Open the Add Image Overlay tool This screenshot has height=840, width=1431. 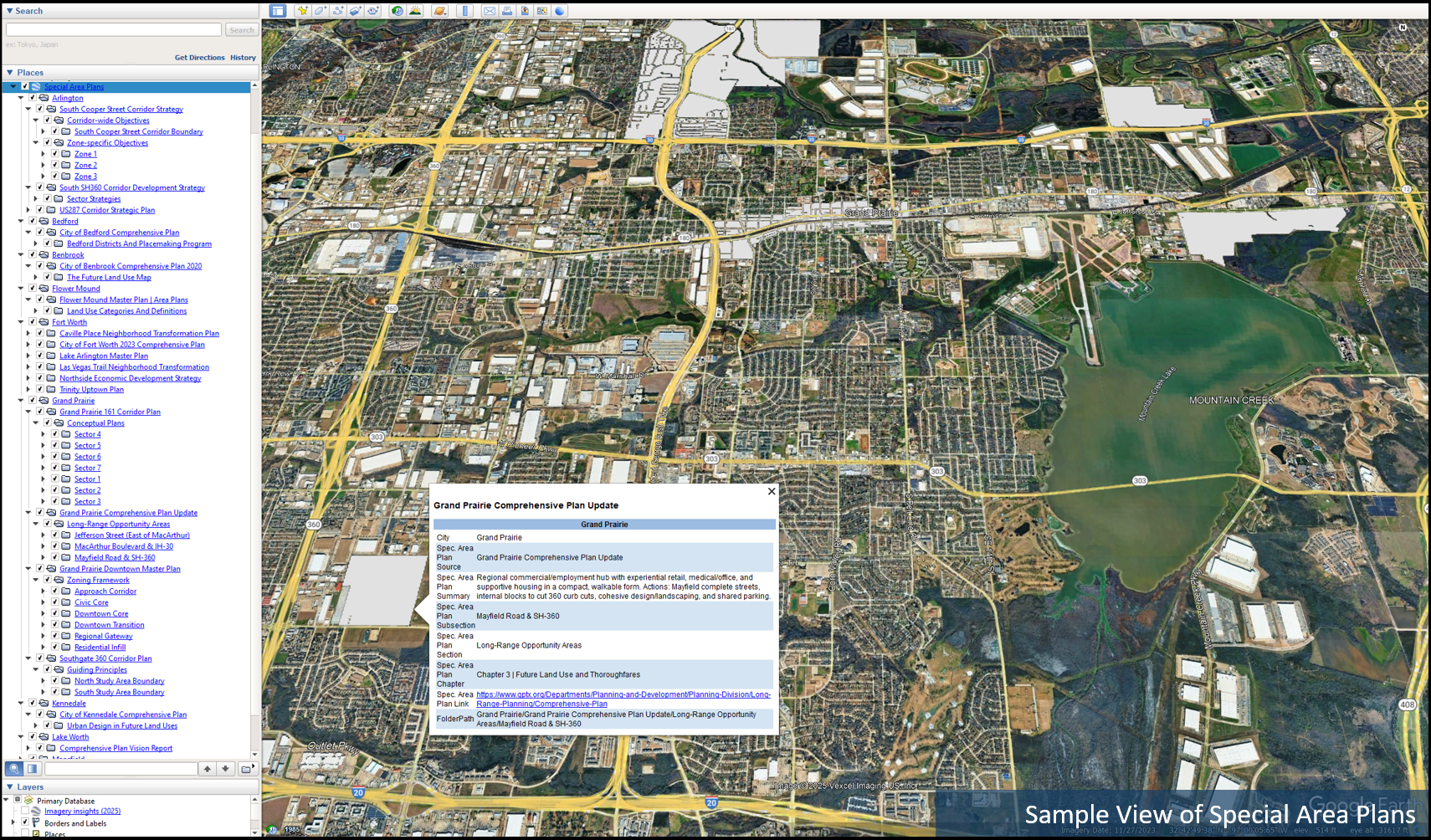click(x=355, y=11)
